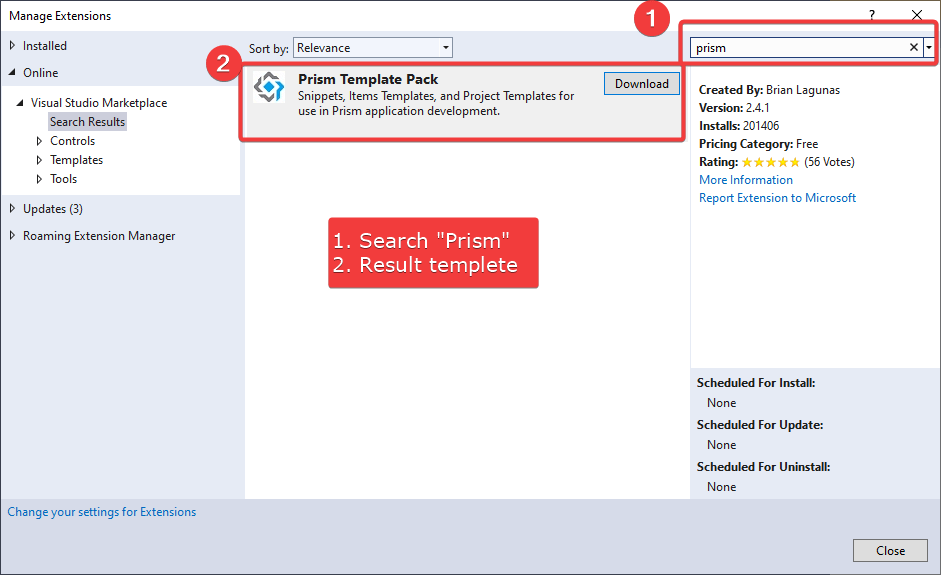Click the Sort by: label
Screen dimensions: 941x575
269,49
